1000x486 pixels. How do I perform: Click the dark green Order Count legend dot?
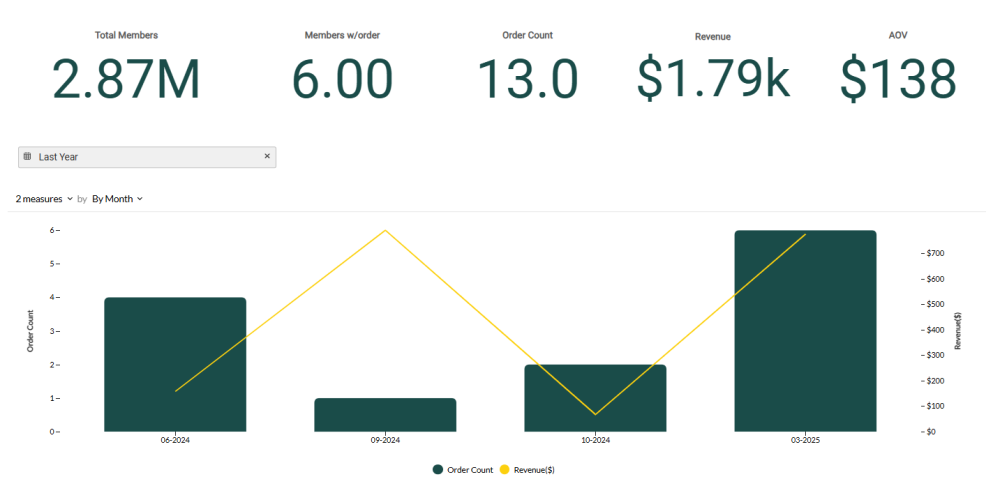pos(438,469)
